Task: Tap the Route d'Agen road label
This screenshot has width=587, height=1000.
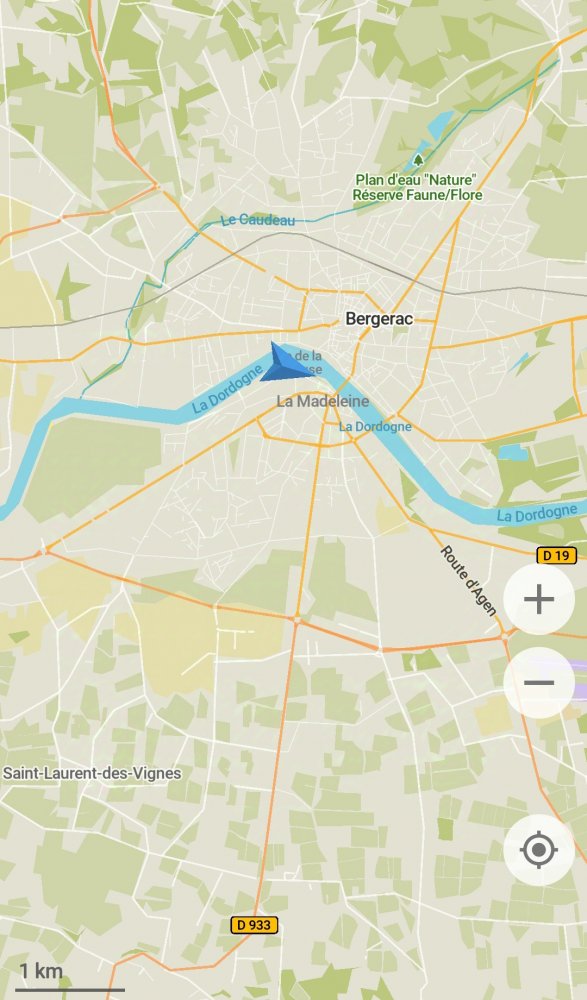Action: 468,580
